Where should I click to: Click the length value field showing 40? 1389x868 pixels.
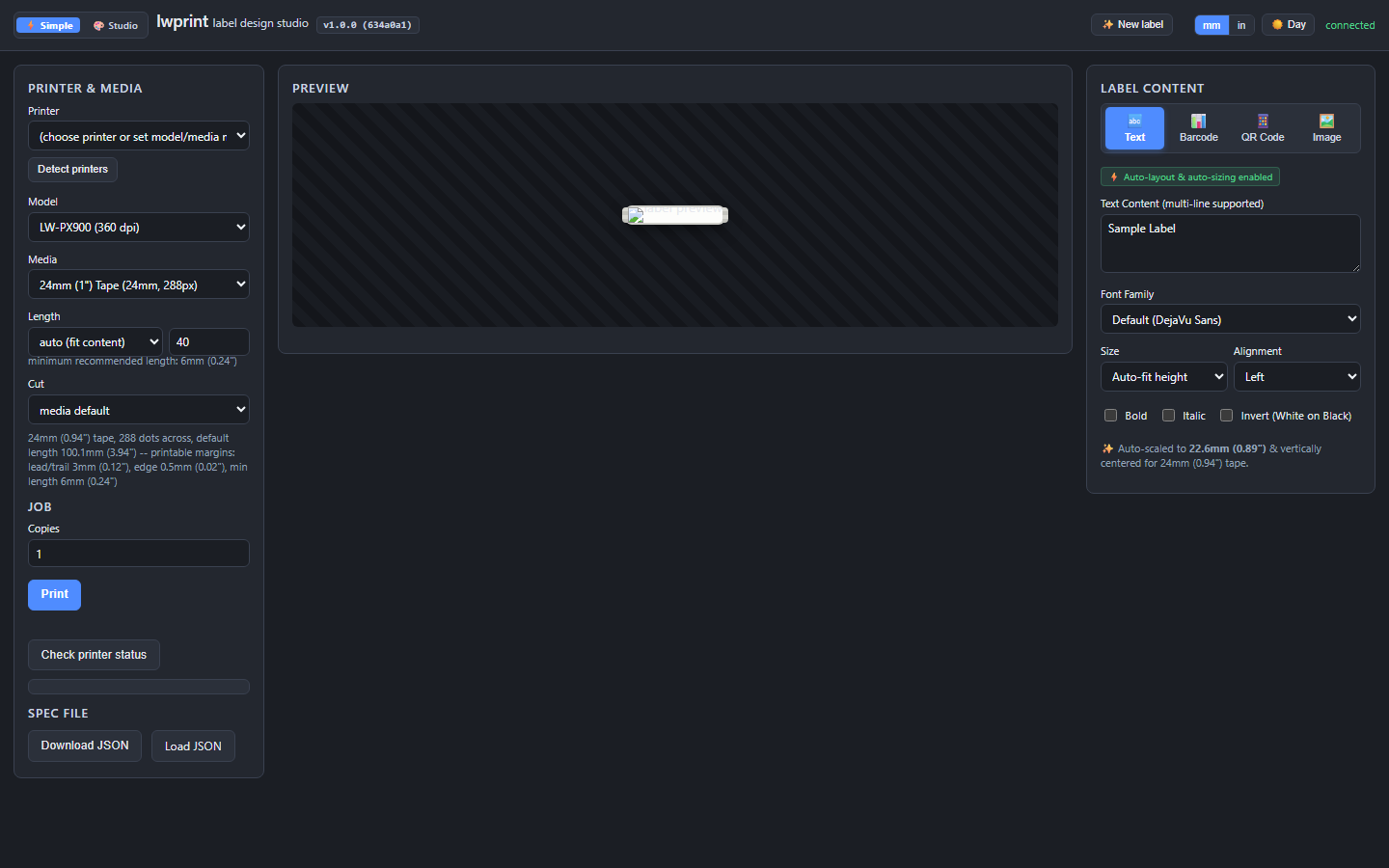click(209, 342)
